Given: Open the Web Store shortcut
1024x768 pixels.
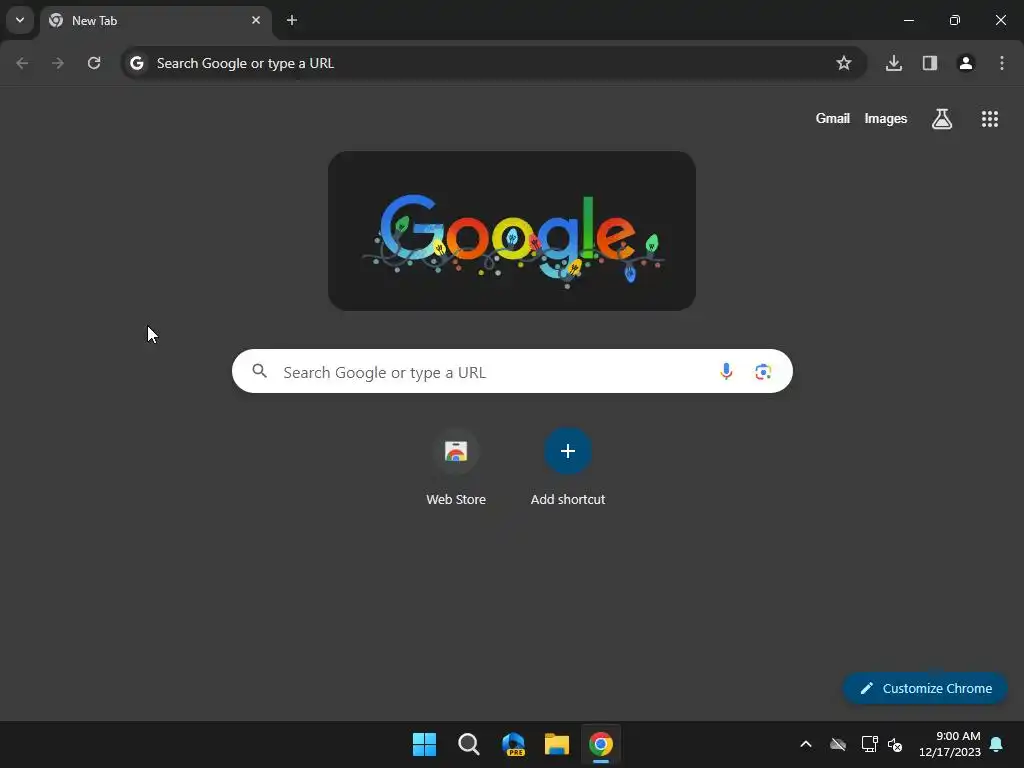Looking at the screenshot, I should [x=456, y=467].
